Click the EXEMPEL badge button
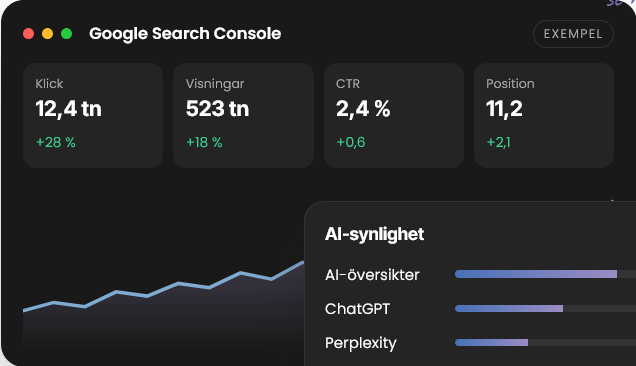 (x=573, y=34)
